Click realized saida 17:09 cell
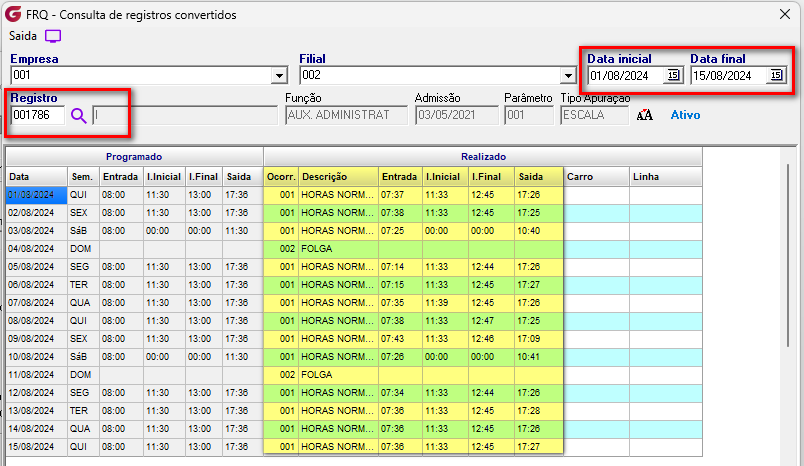 pyautogui.click(x=539, y=339)
